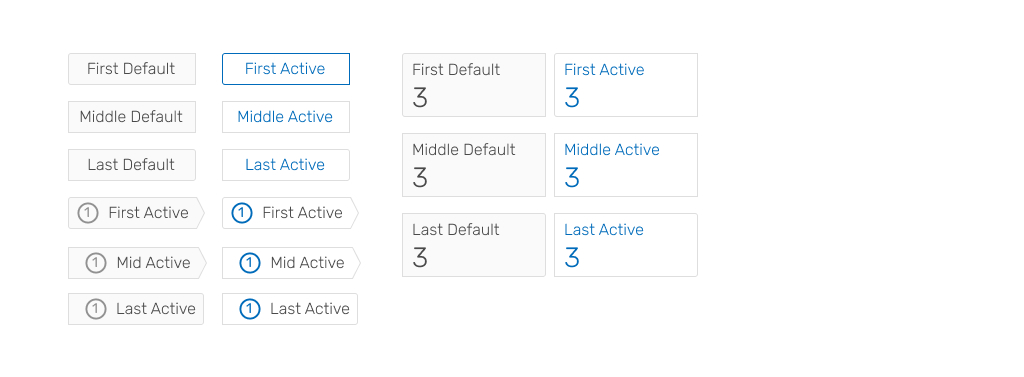Open the small Middle Active tab
Image resolution: width=1024 pixels, height=377 pixels.
pyautogui.click(x=286, y=117)
